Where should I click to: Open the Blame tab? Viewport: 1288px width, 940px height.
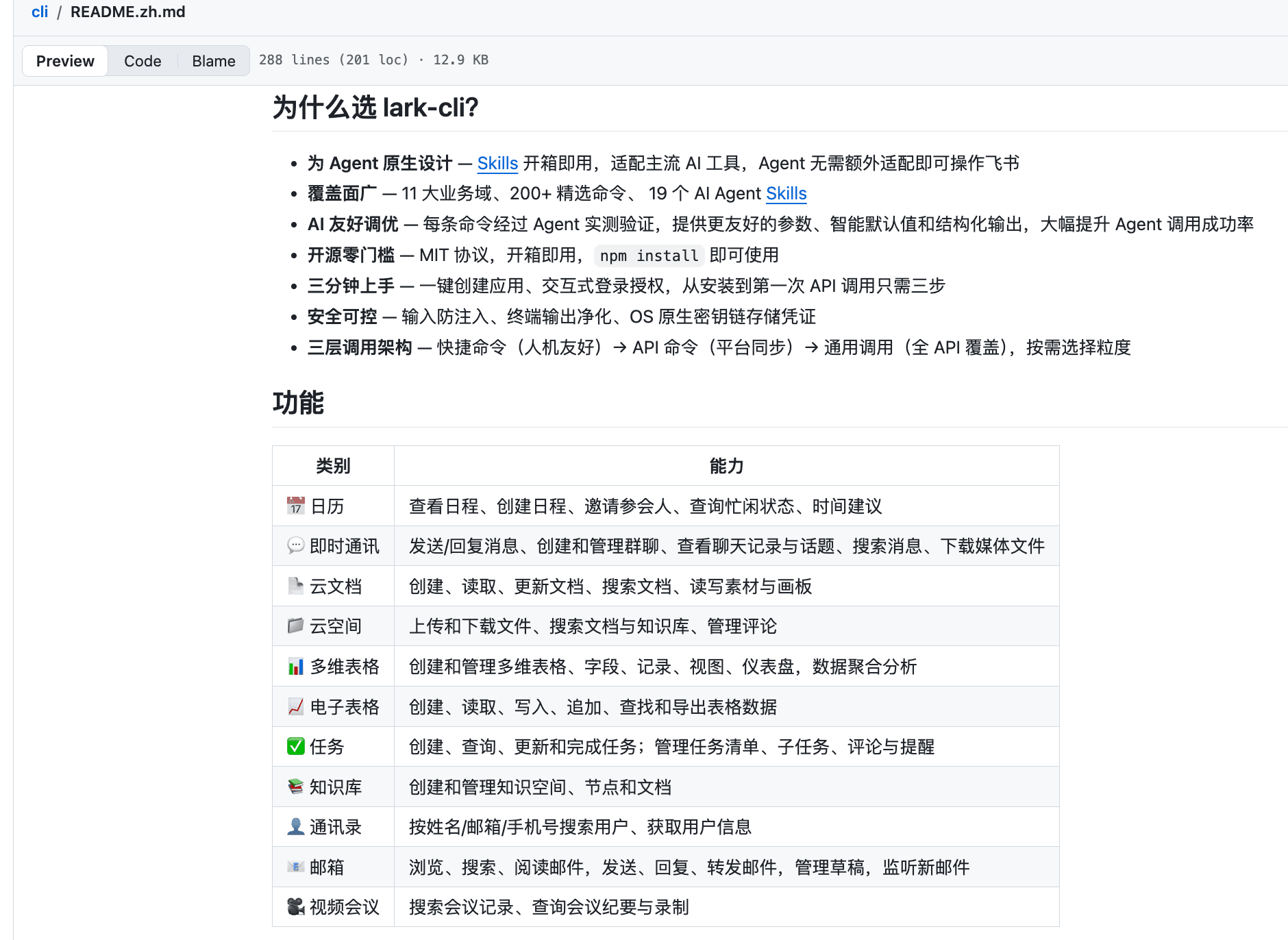pyautogui.click(x=214, y=61)
